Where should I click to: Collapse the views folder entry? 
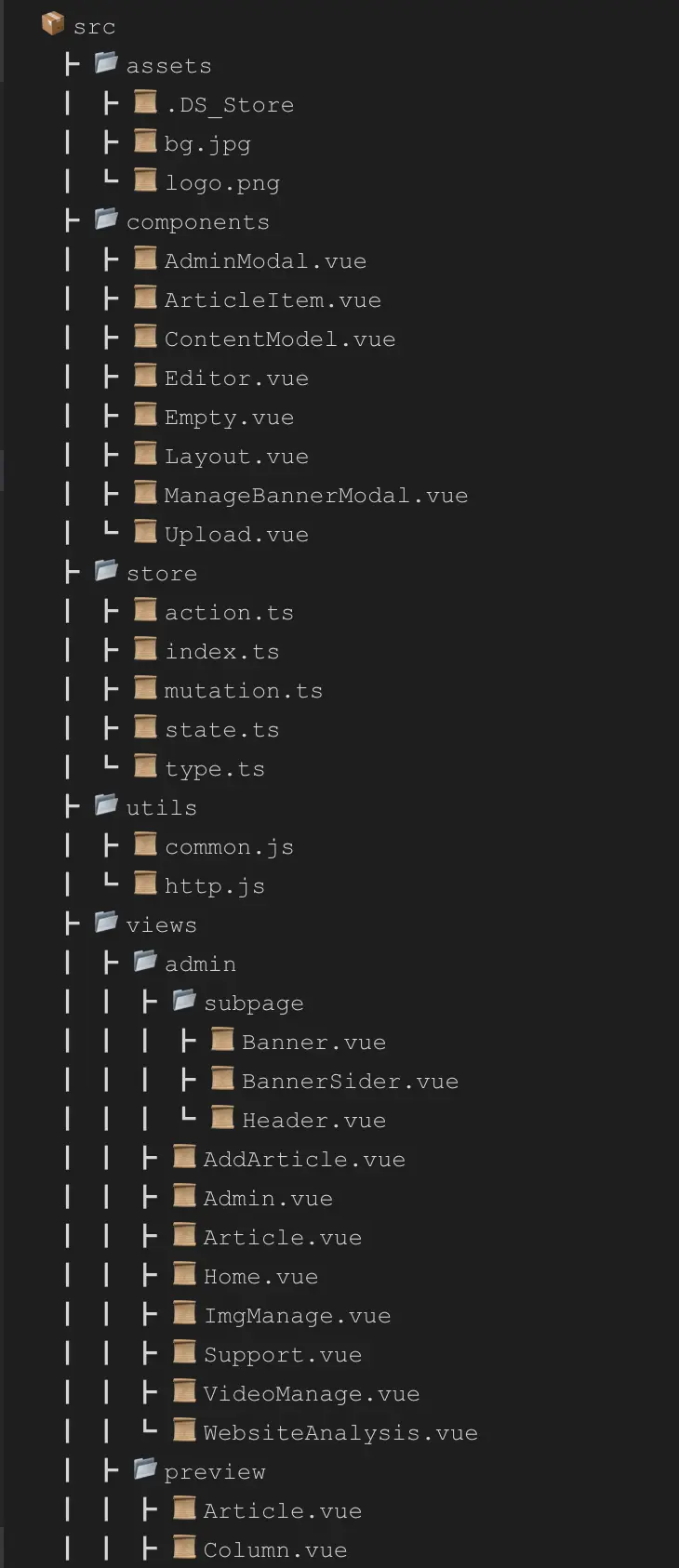pyautogui.click(x=162, y=925)
